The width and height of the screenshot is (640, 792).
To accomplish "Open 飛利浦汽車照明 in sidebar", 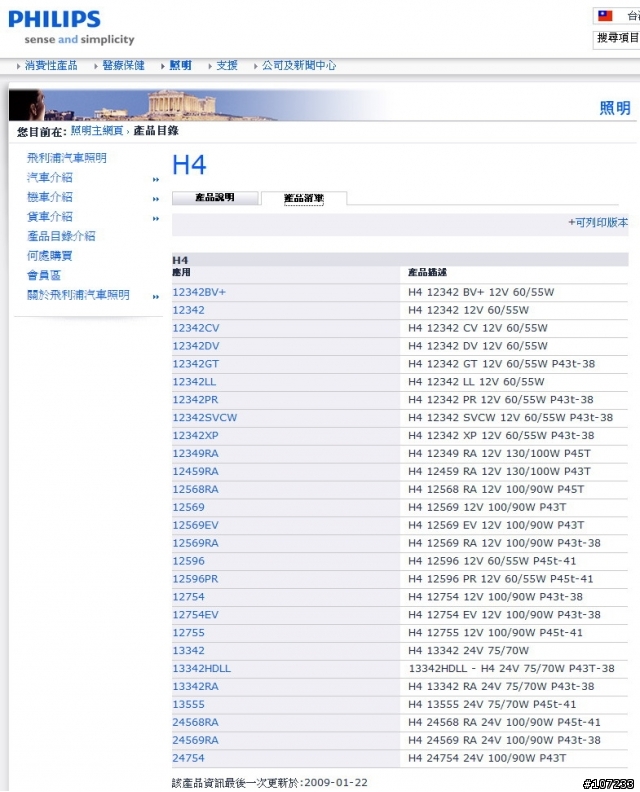I will (67, 158).
